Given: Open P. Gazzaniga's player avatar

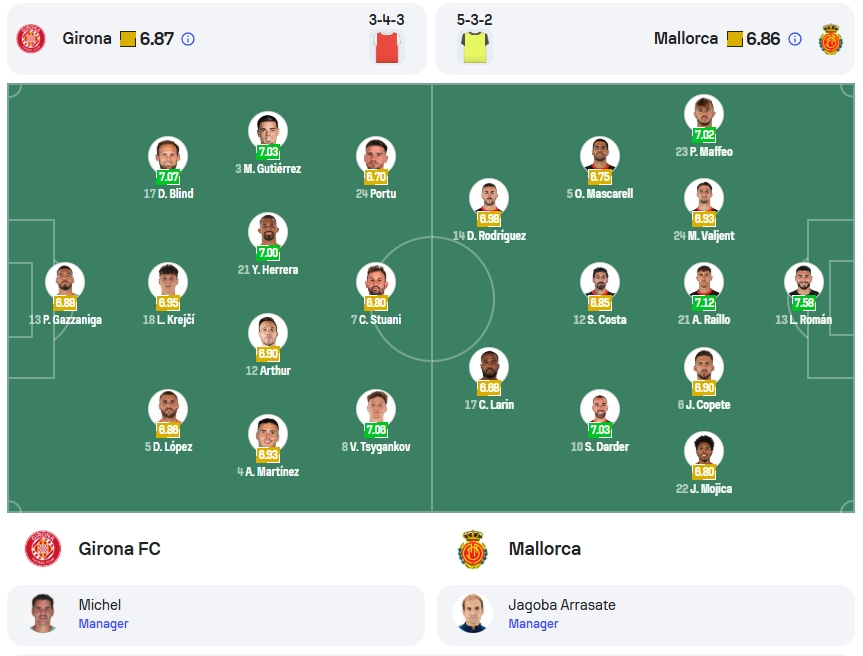Looking at the screenshot, I should (65, 282).
